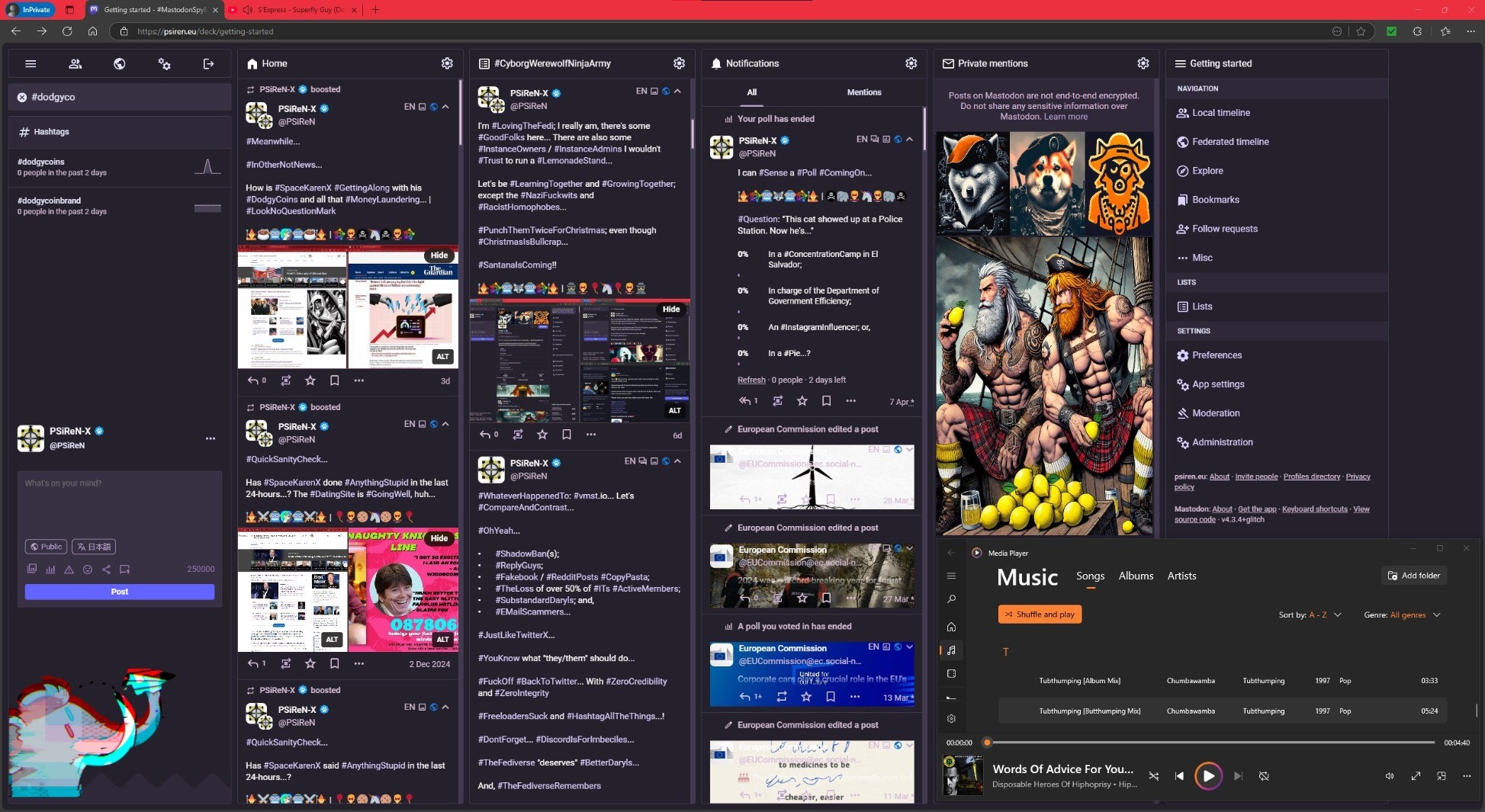Add content warning in compose box
1485x812 pixels.
tap(69, 569)
